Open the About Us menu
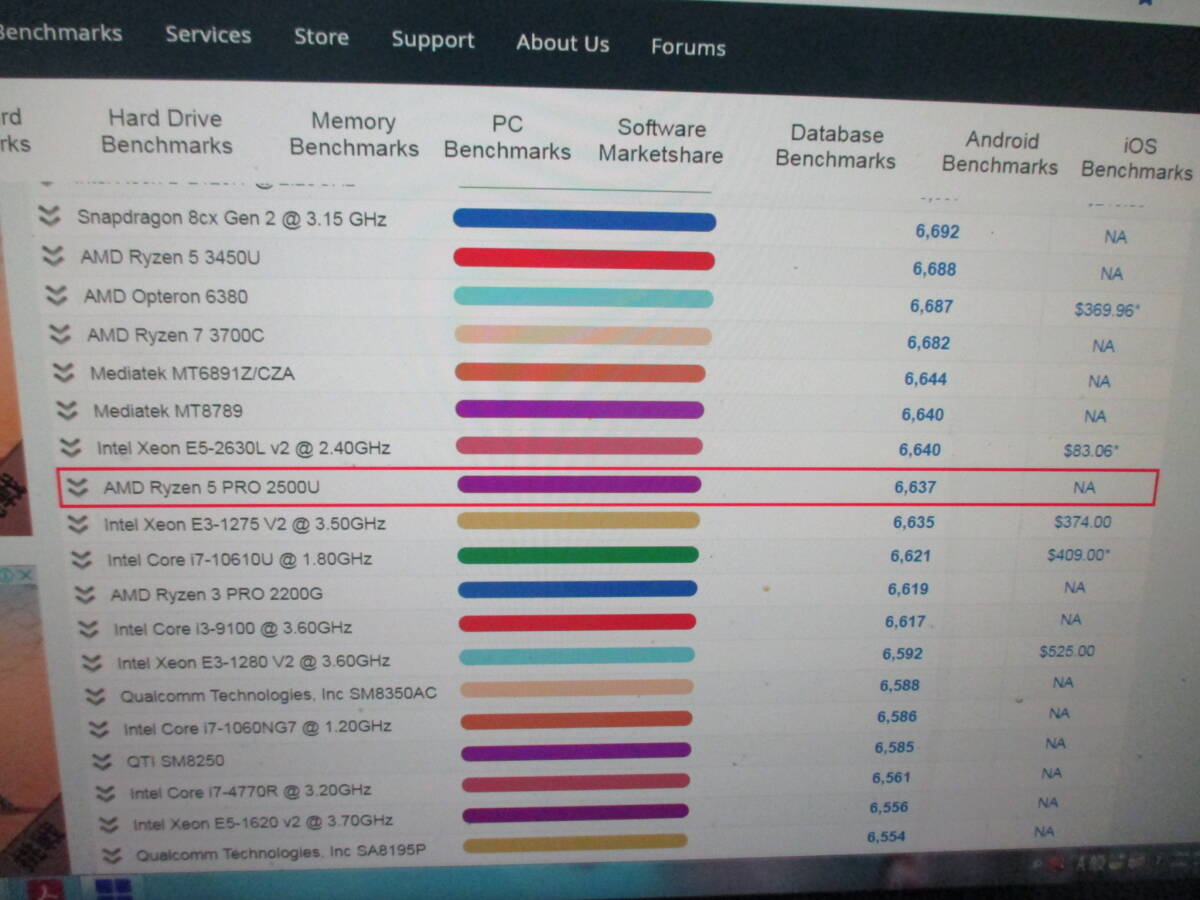The image size is (1200, 900). (562, 44)
